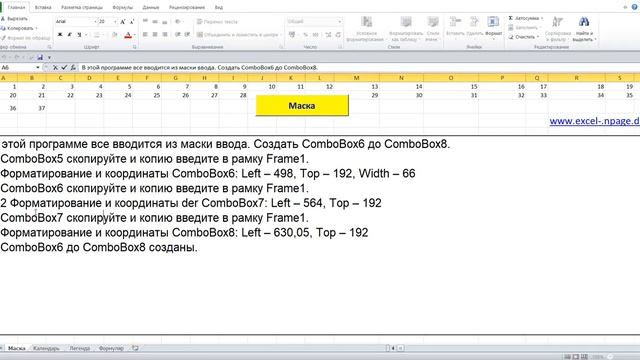
Task: Open Условное форматирование
Action: (366, 29)
